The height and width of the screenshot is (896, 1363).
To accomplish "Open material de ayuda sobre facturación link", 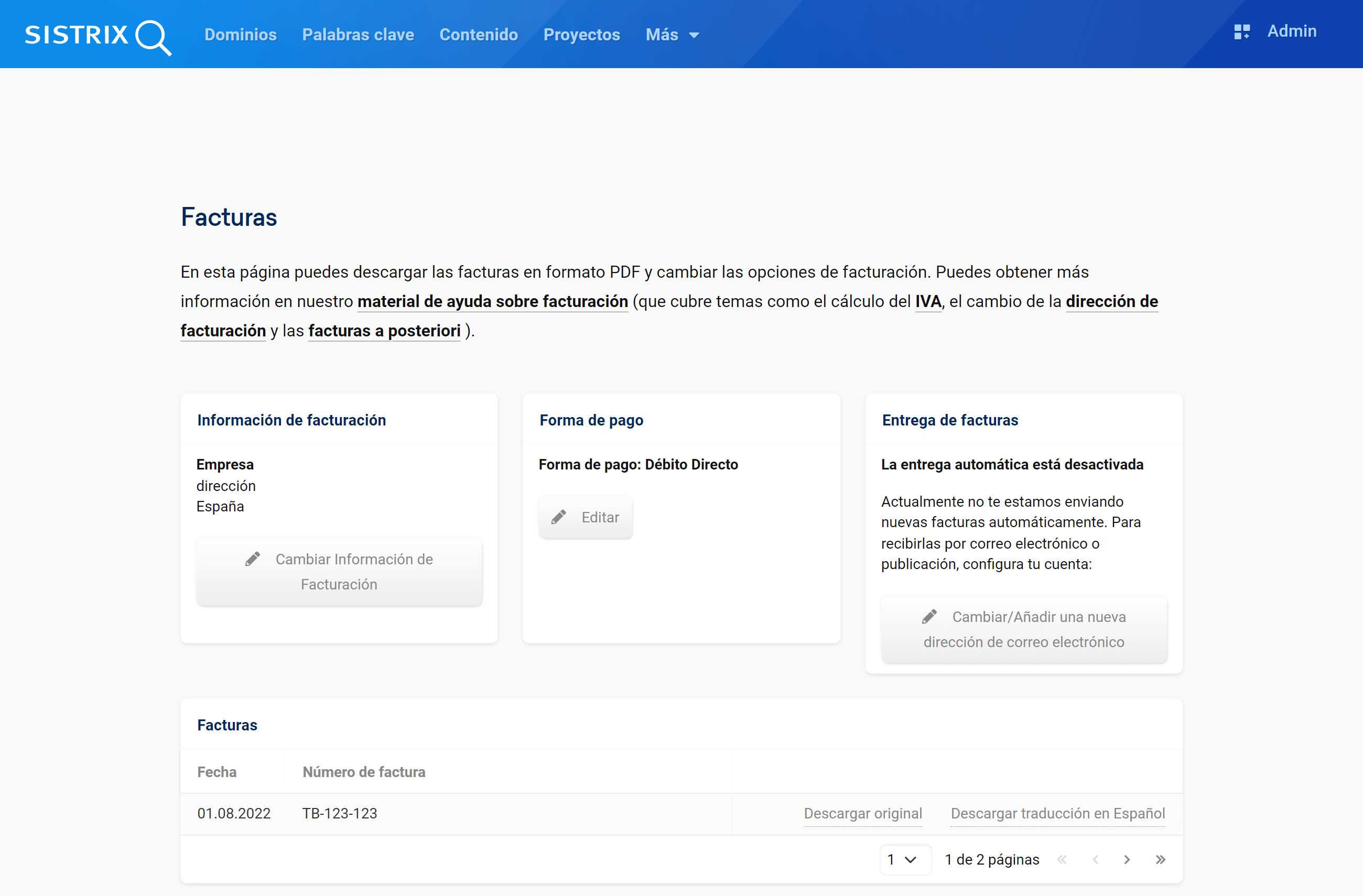I will 492,302.
